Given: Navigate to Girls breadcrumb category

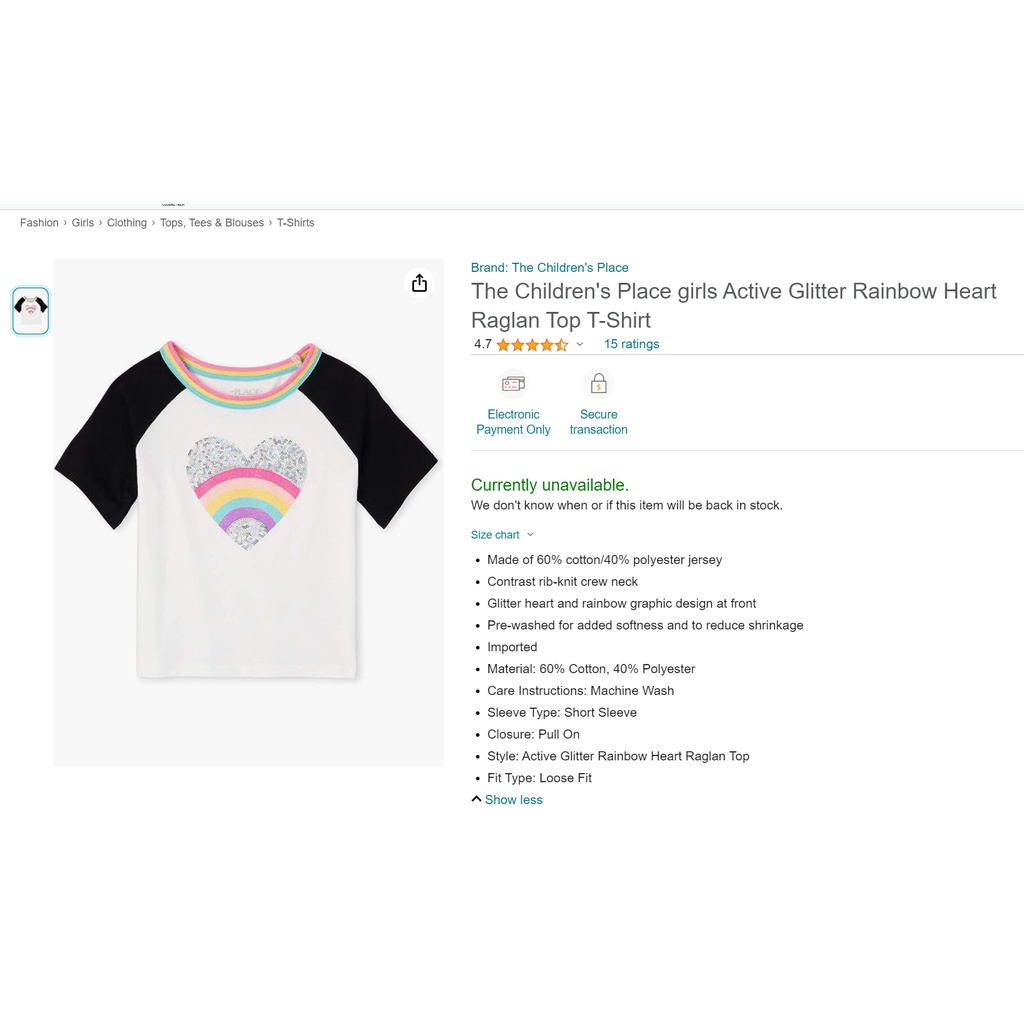Looking at the screenshot, I should point(83,223).
